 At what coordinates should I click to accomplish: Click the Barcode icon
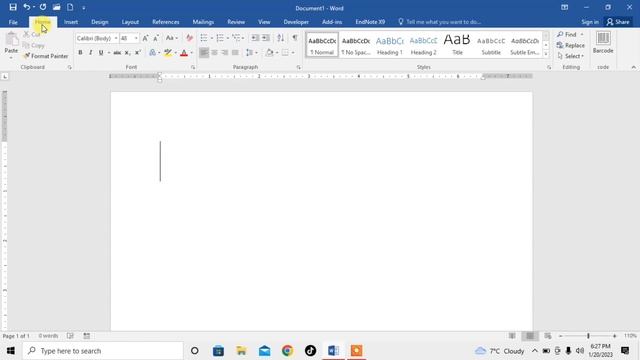tap(603, 39)
